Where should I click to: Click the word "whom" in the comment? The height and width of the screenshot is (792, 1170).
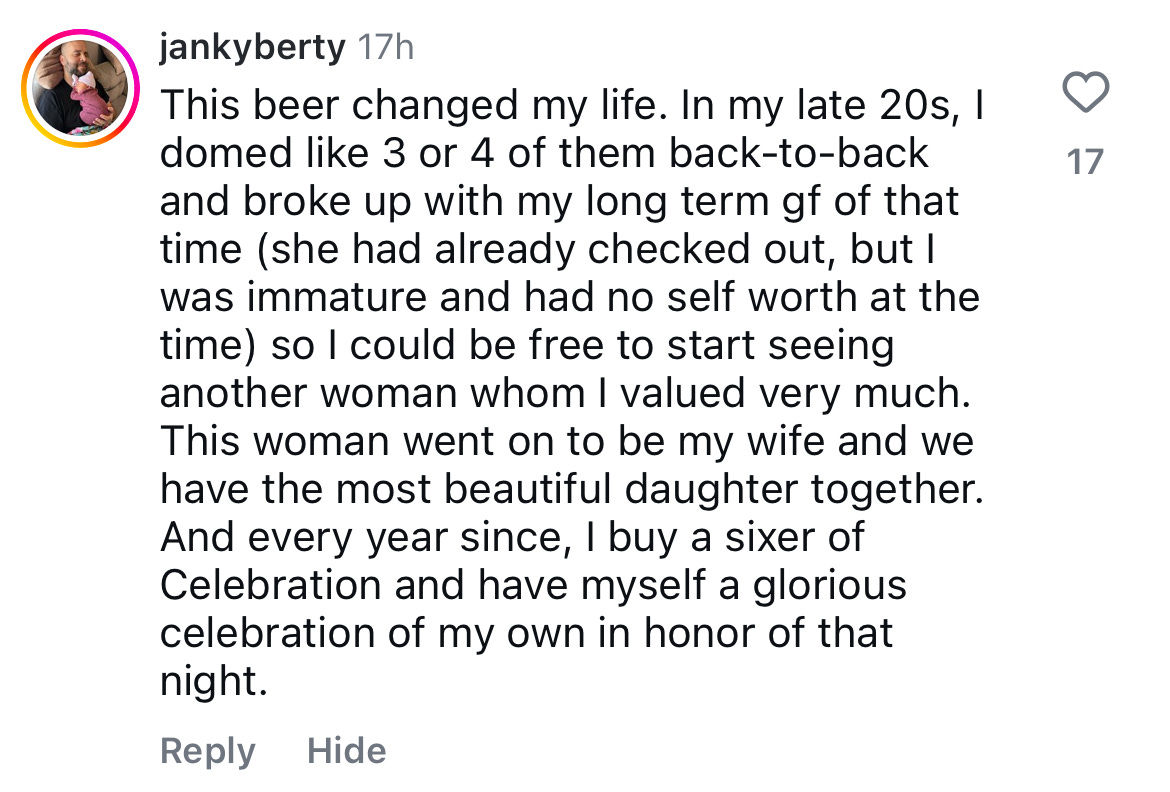(x=527, y=393)
